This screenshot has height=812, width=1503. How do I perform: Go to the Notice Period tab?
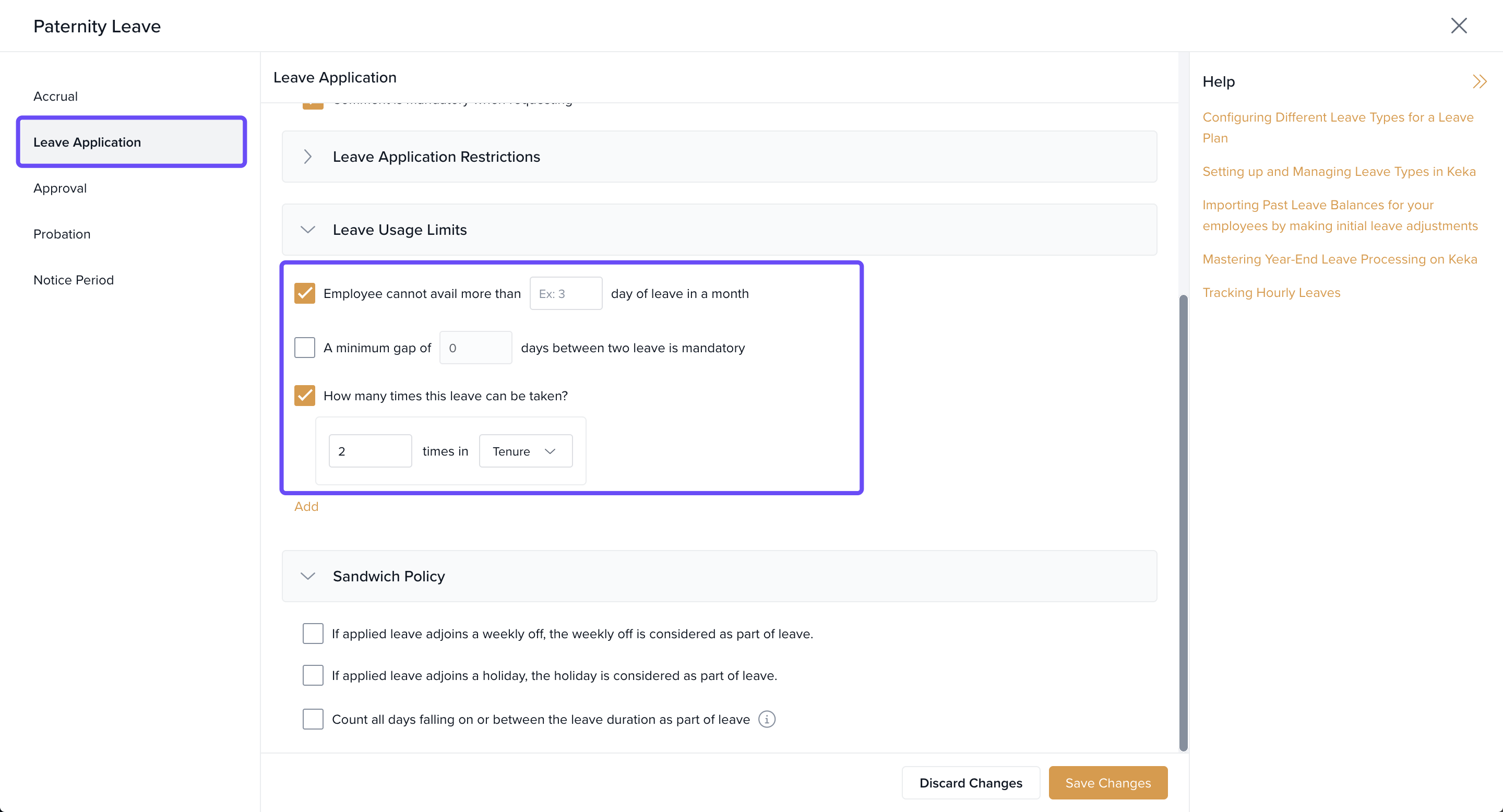(74, 280)
